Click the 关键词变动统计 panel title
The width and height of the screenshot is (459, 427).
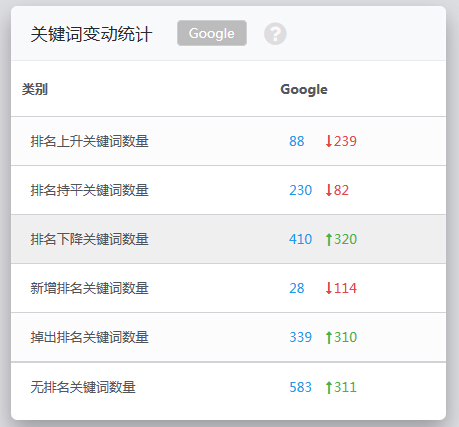point(91,34)
